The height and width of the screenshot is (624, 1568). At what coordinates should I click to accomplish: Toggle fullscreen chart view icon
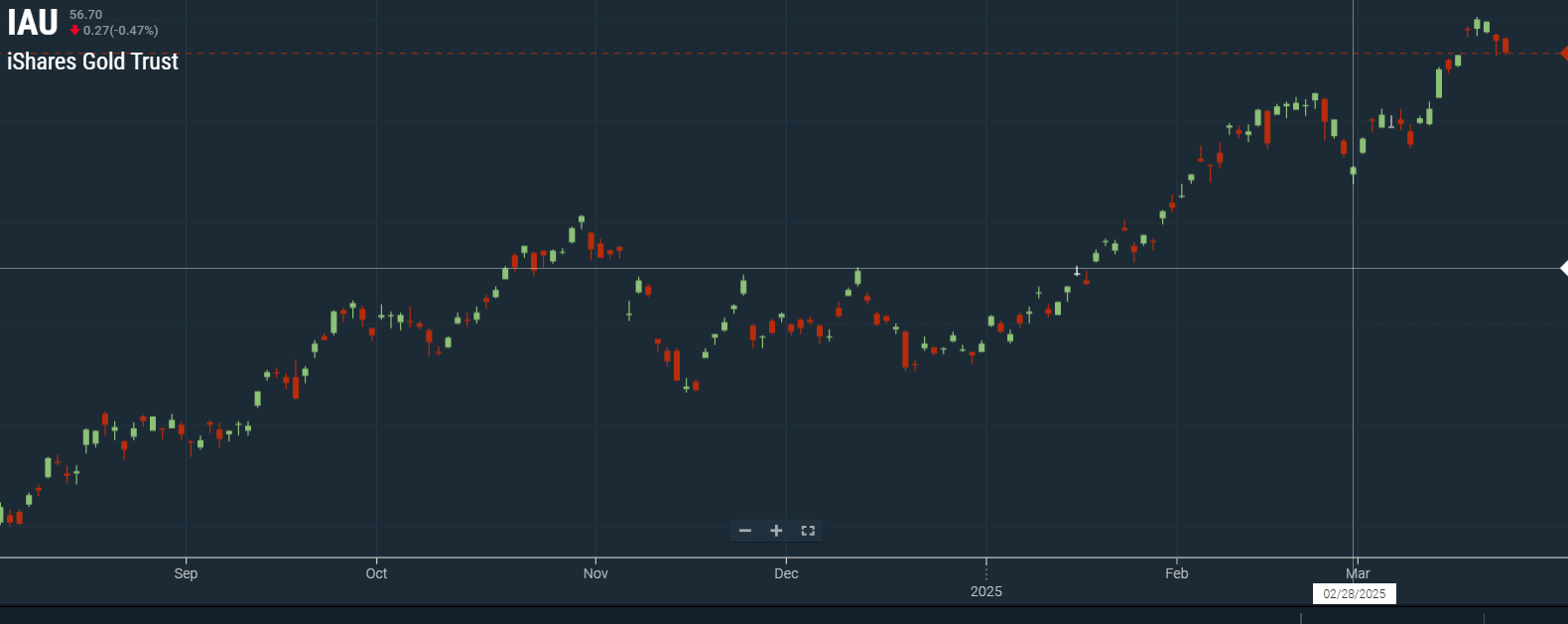pos(808,531)
